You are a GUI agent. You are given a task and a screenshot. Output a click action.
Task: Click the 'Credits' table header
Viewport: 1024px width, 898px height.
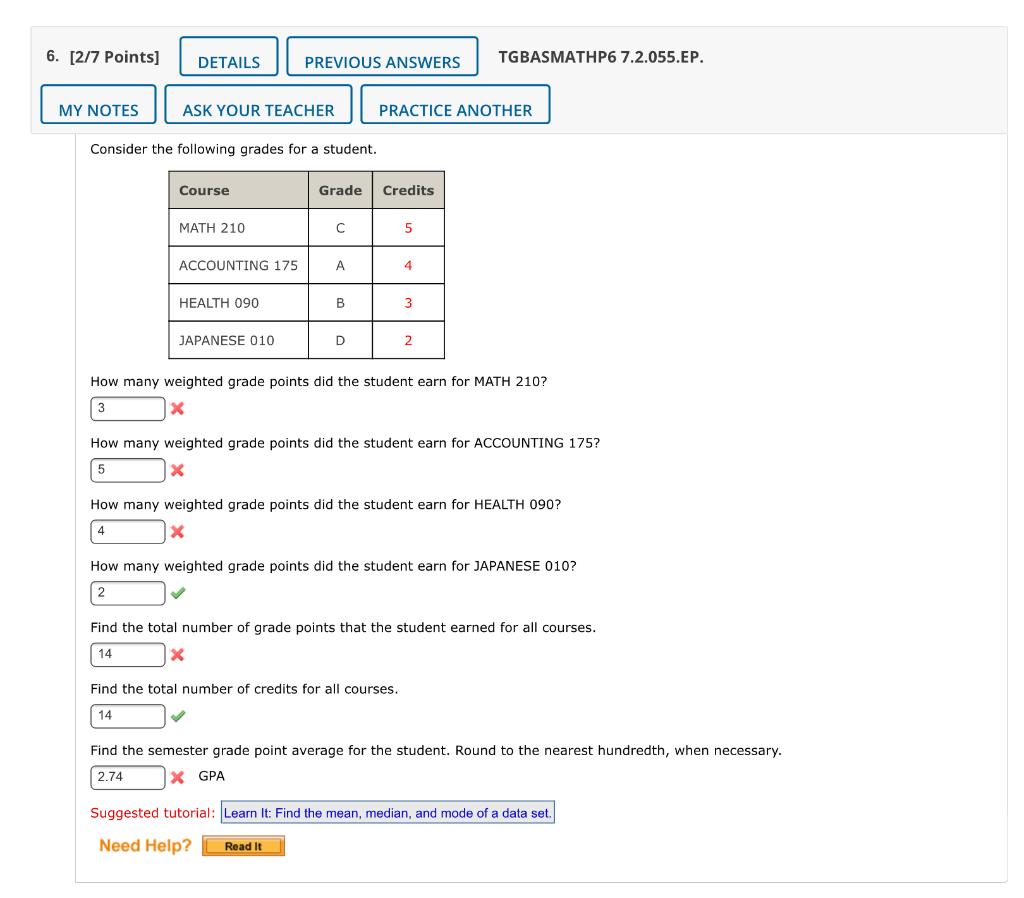(x=408, y=190)
